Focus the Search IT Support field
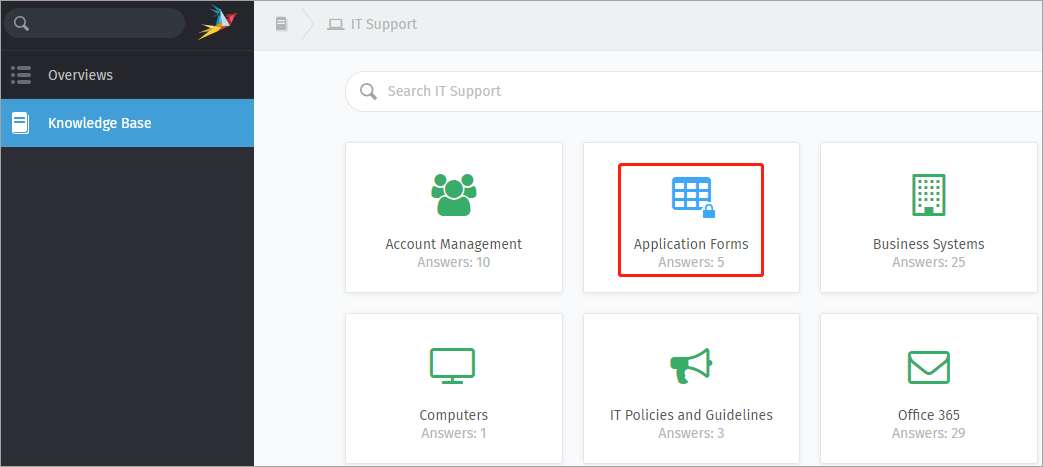This screenshot has width=1043, height=467. (x=694, y=91)
